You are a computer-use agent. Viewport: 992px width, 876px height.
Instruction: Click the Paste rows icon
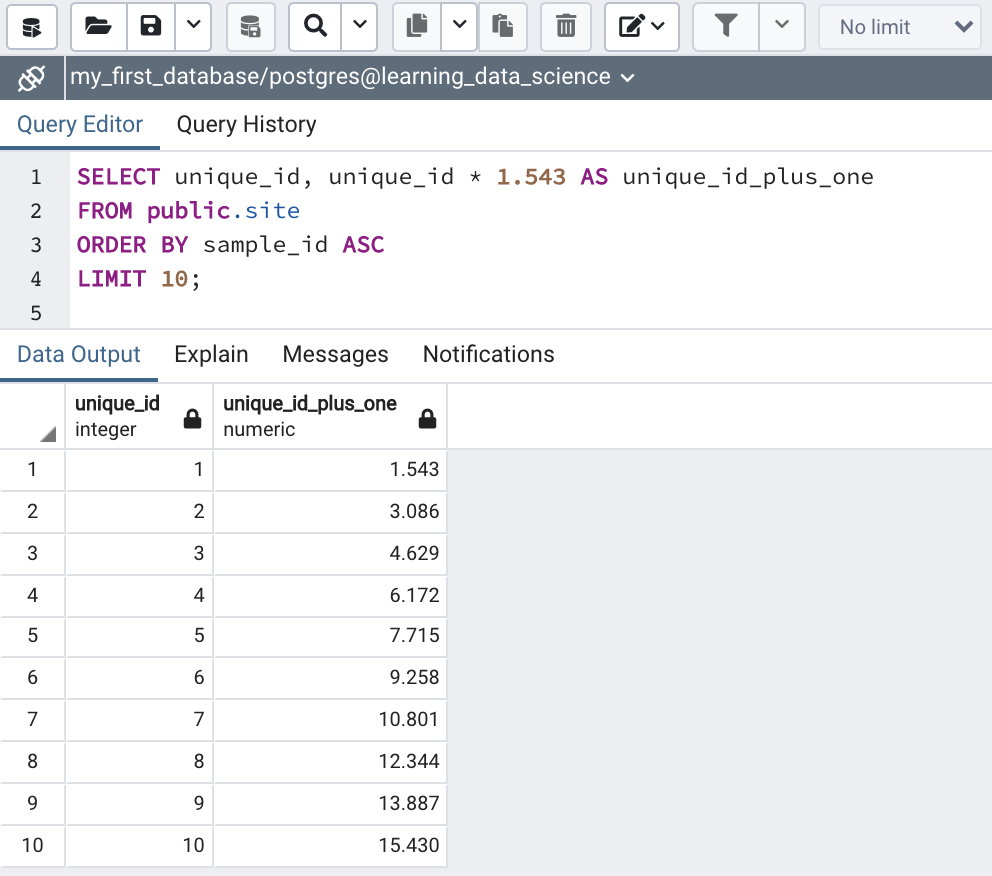coord(503,26)
